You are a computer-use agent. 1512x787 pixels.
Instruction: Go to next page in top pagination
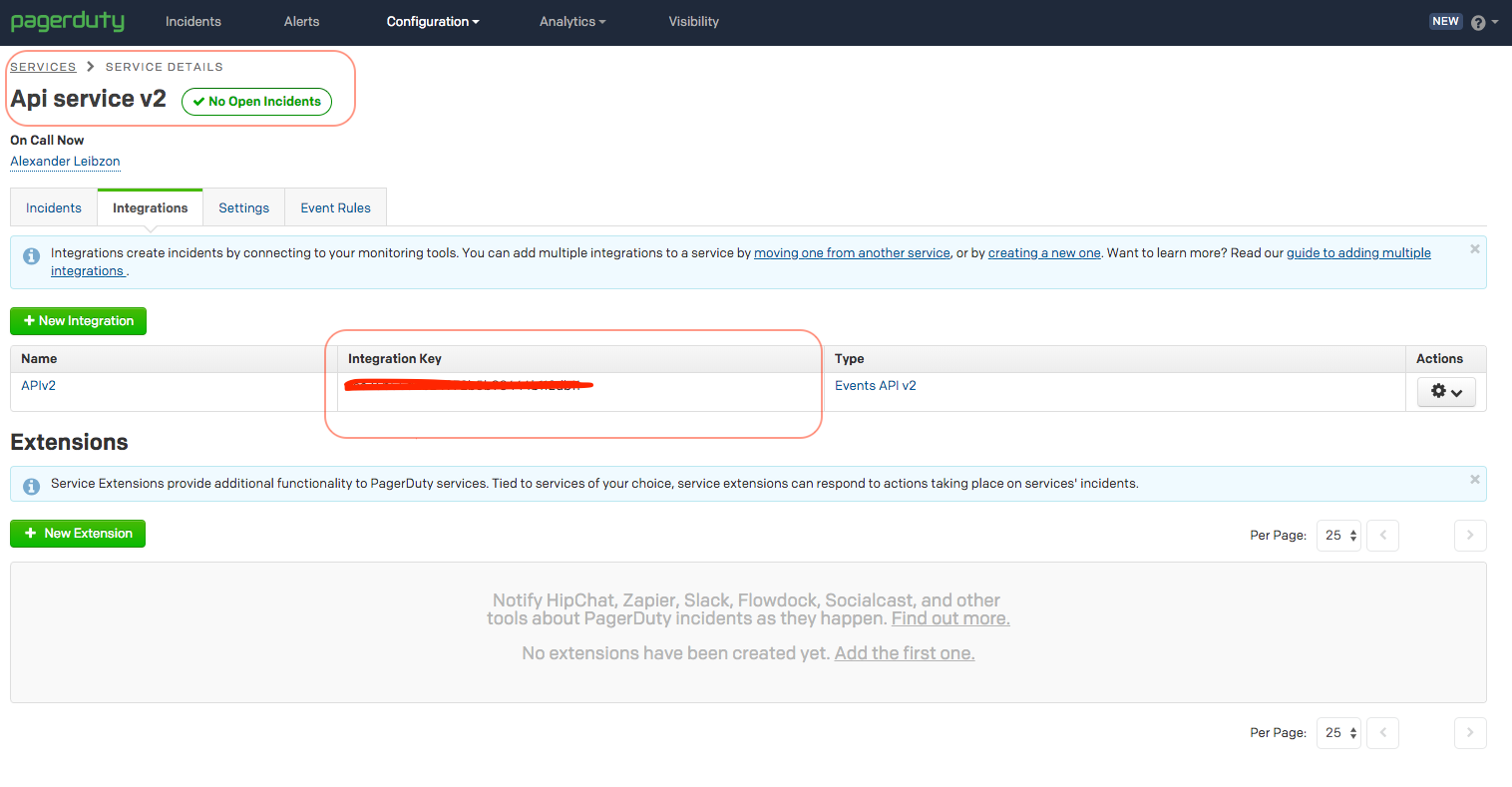(x=1469, y=536)
